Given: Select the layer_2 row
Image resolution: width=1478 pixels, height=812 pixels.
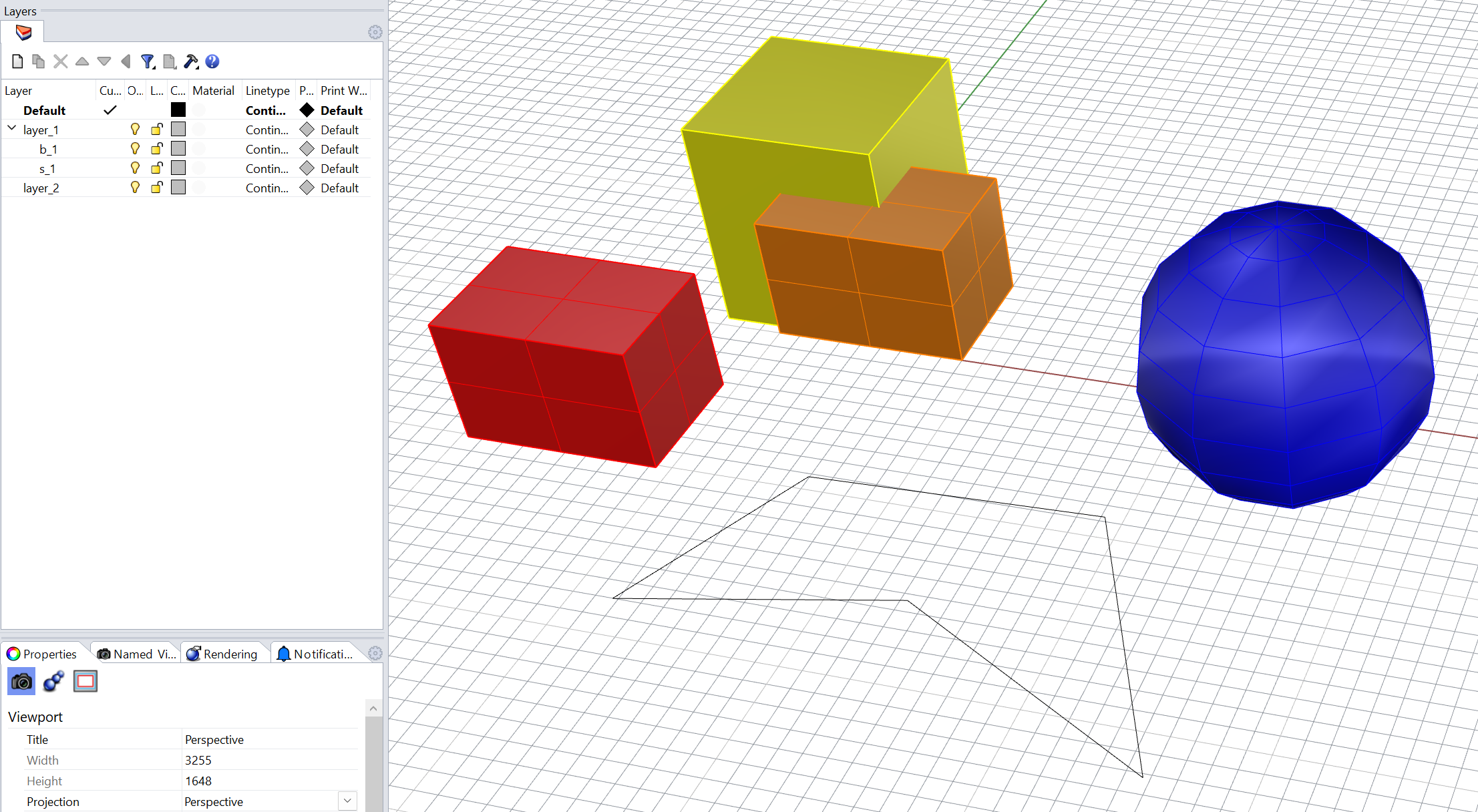Looking at the screenshot, I should (186, 188).
